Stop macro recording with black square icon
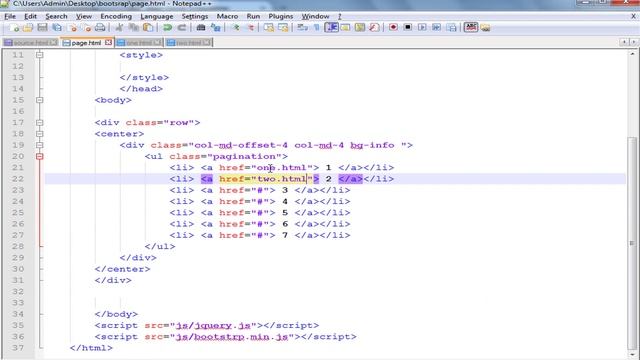 coord(407,27)
